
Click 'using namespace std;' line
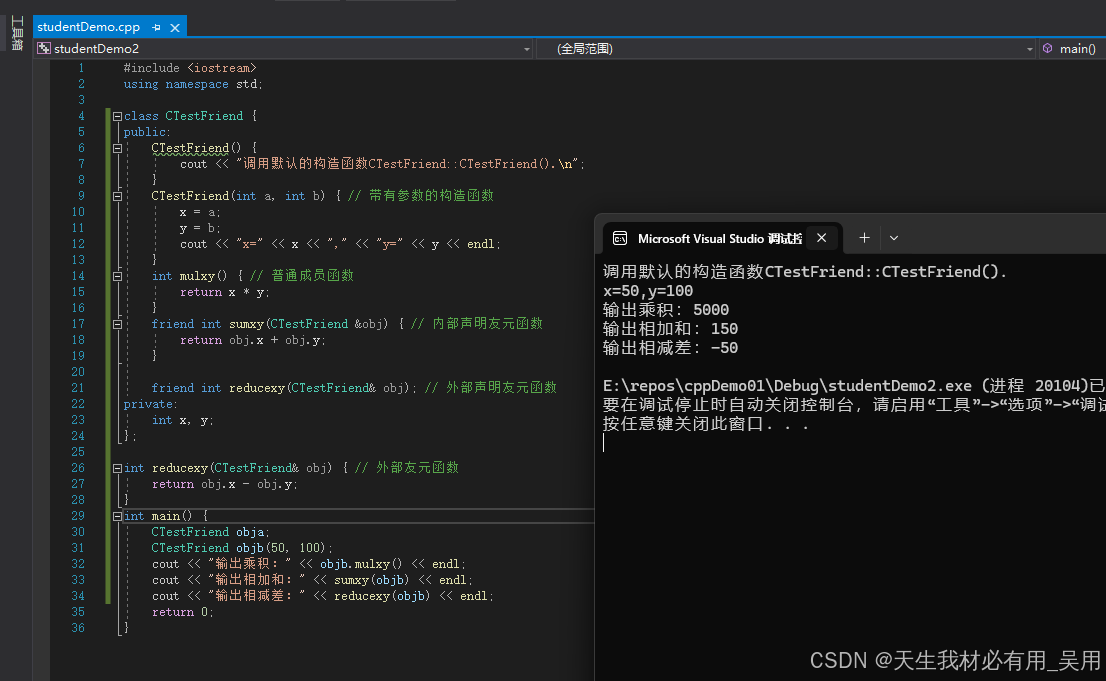pos(193,84)
